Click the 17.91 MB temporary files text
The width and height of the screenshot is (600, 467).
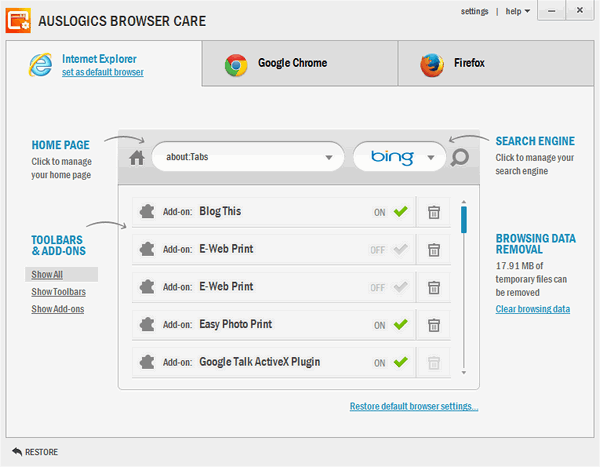[x=531, y=279]
